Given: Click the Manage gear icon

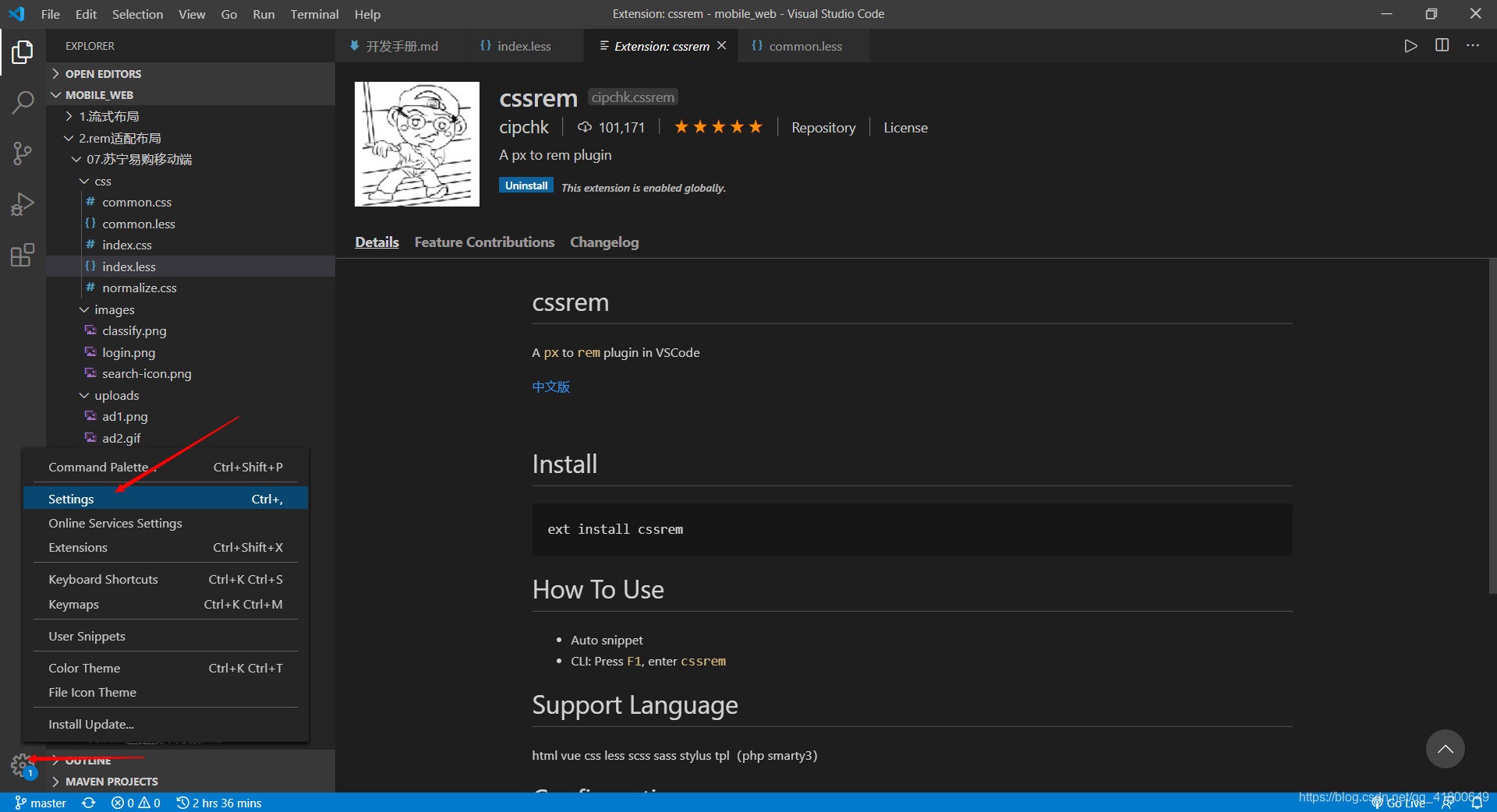Looking at the screenshot, I should pos(22,765).
